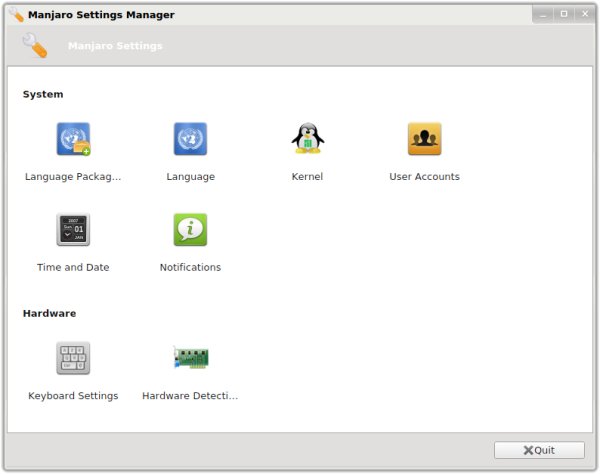Image resolution: width=600 pixels, height=474 pixels.
Task: Click the "Manjaro Settings" header text
Action: [115, 46]
